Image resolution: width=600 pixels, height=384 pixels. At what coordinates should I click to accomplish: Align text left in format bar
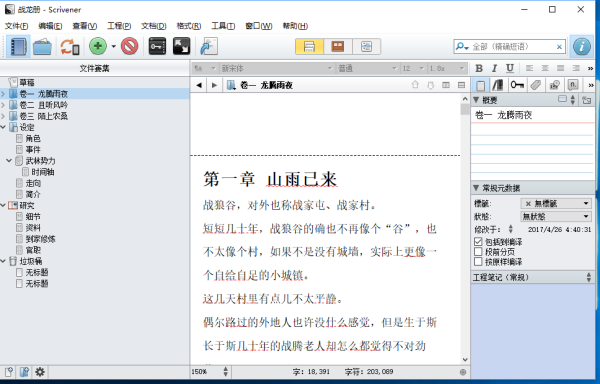[529, 68]
